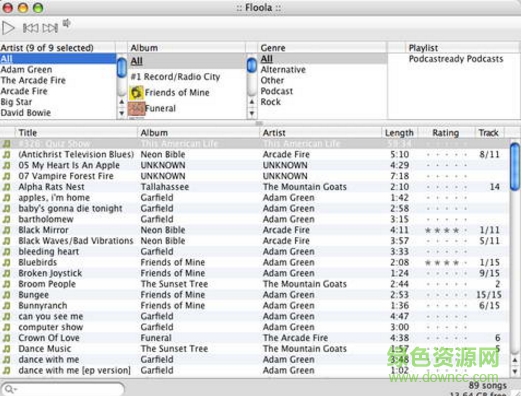This screenshot has height=396, width=522.
Task: Sort songs by Album column header
Action: tap(198, 133)
